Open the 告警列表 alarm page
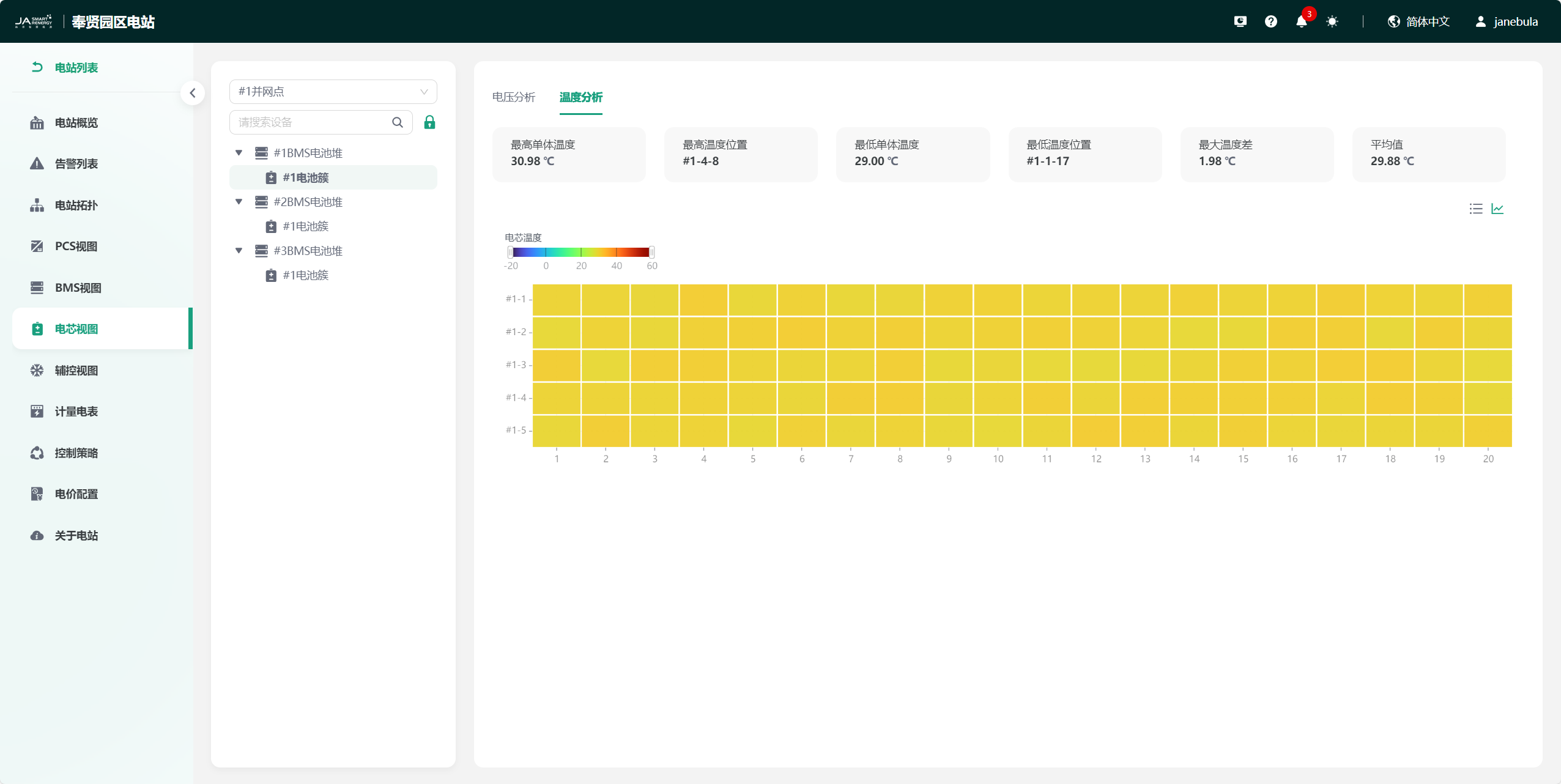 [x=76, y=164]
